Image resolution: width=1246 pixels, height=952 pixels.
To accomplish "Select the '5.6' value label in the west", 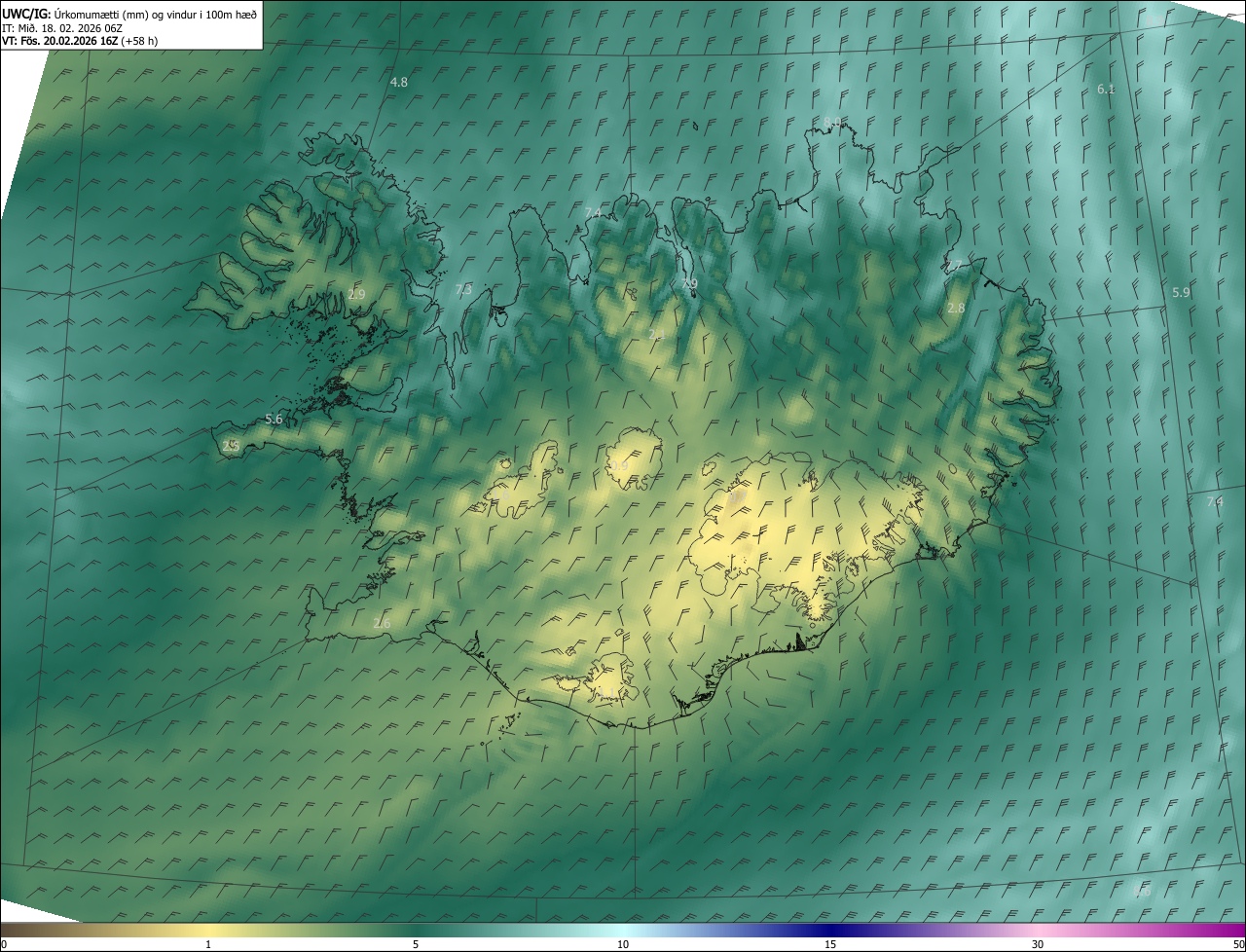I will click(274, 420).
